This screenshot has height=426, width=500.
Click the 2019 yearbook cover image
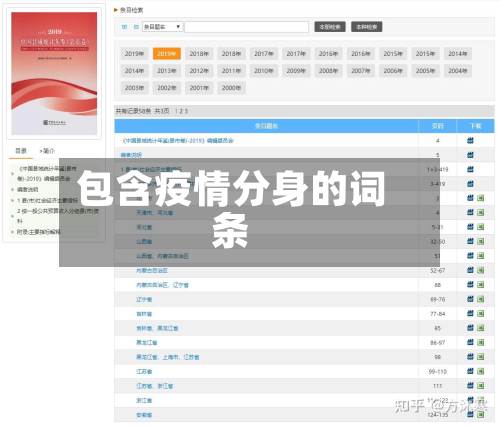pos(54,73)
